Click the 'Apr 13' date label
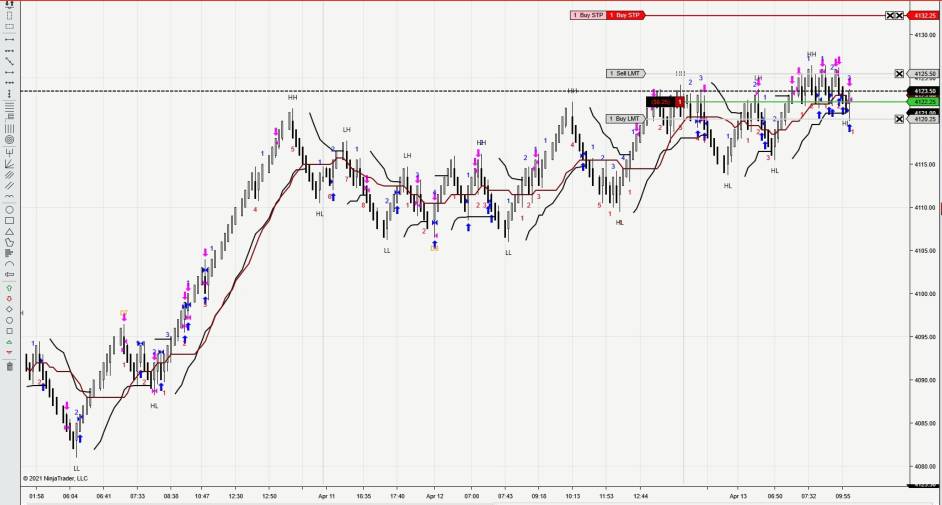The height and width of the screenshot is (505, 942). coord(738,497)
